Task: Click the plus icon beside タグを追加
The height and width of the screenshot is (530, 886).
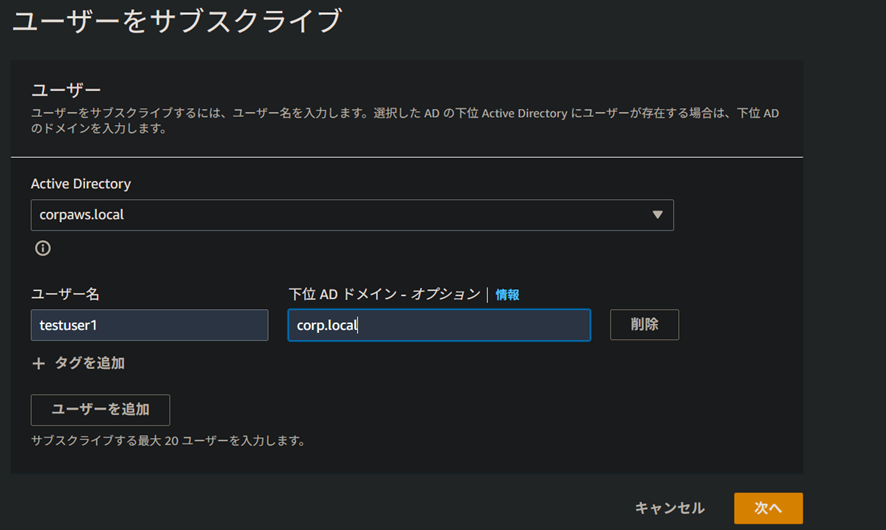Action: 38,363
